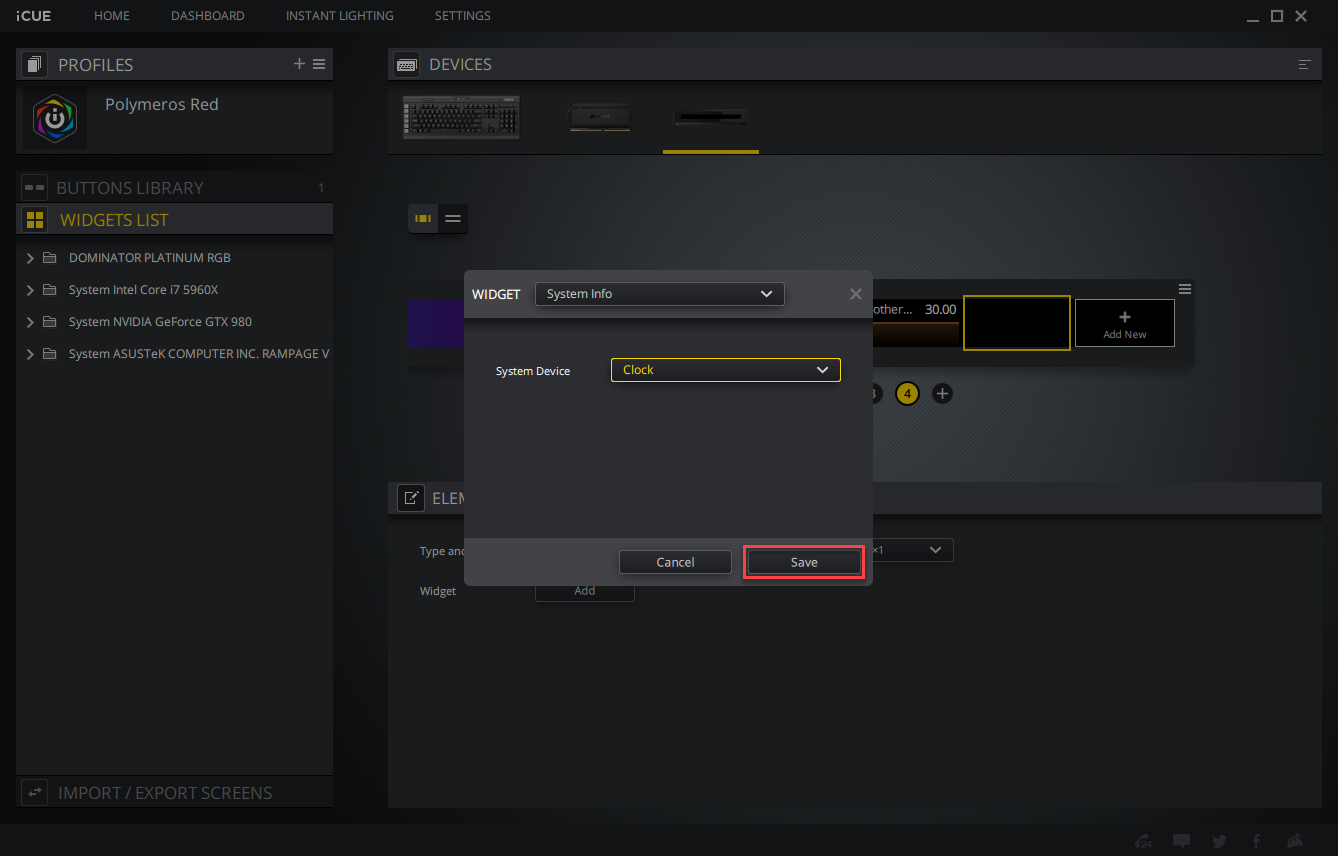Screen dimensions: 1338x856
Task: Click the Cancel button in the Widget dialog
Action: 675,562
